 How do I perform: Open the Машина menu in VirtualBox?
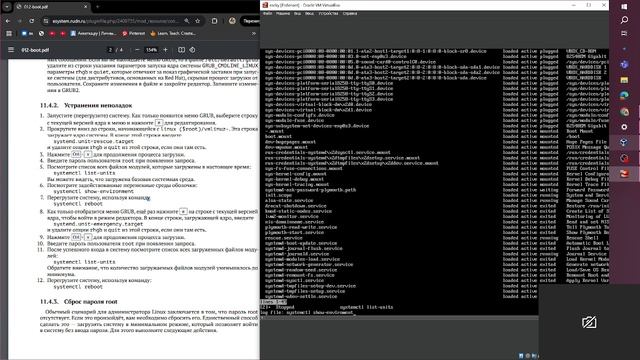click(283, 13)
